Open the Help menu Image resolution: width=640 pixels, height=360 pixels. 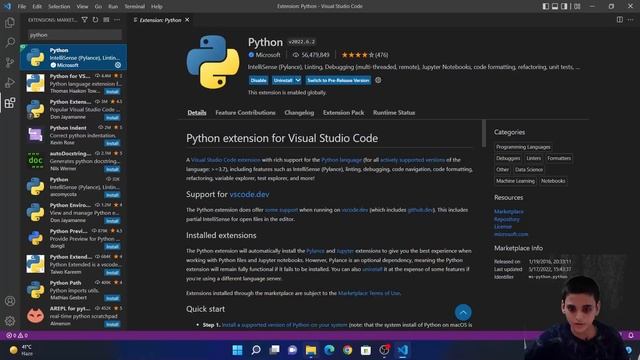tap(157, 7)
